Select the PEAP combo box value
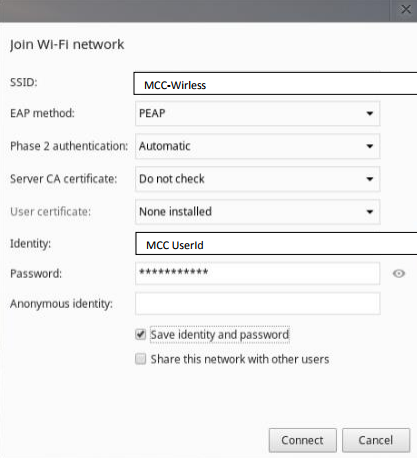The width and height of the screenshot is (417, 458). coord(257,114)
